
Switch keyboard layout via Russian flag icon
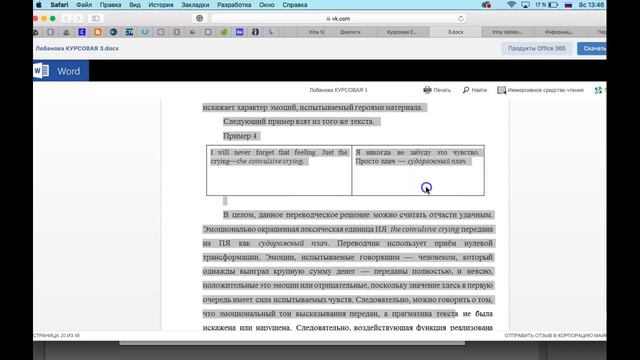pos(568,5)
